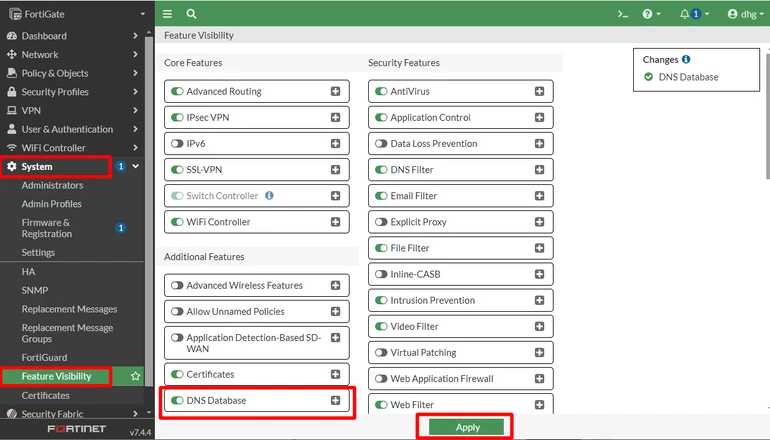The image size is (770, 440).
Task: Open the SNMP page
Action: [x=35, y=290]
